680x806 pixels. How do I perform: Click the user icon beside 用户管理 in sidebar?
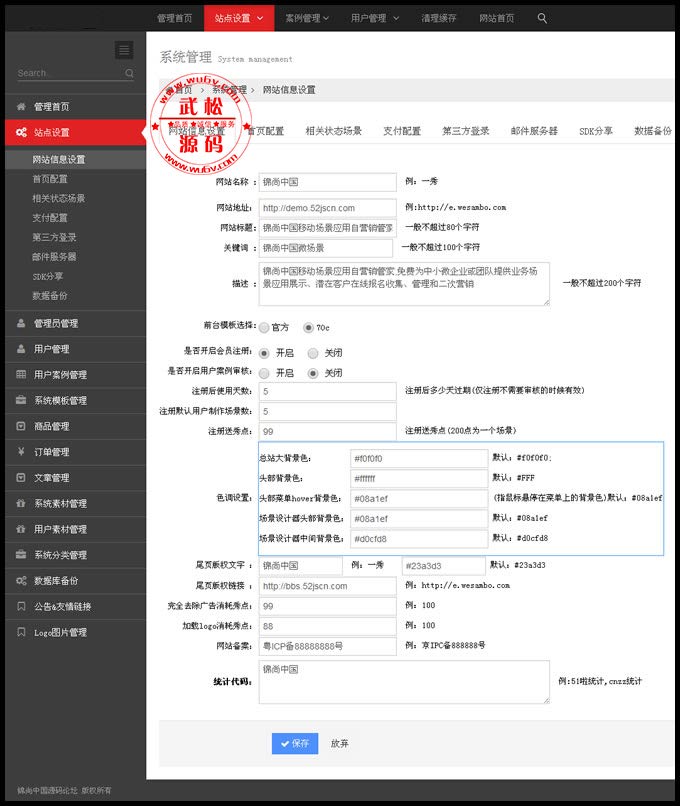(x=21, y=349)
